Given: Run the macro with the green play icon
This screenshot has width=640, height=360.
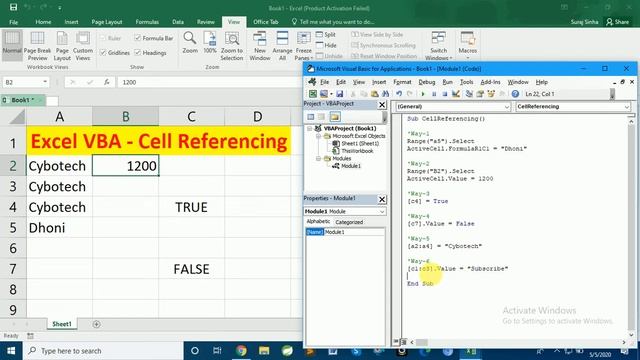Looking at the screenshot, I should coord(423,94).
